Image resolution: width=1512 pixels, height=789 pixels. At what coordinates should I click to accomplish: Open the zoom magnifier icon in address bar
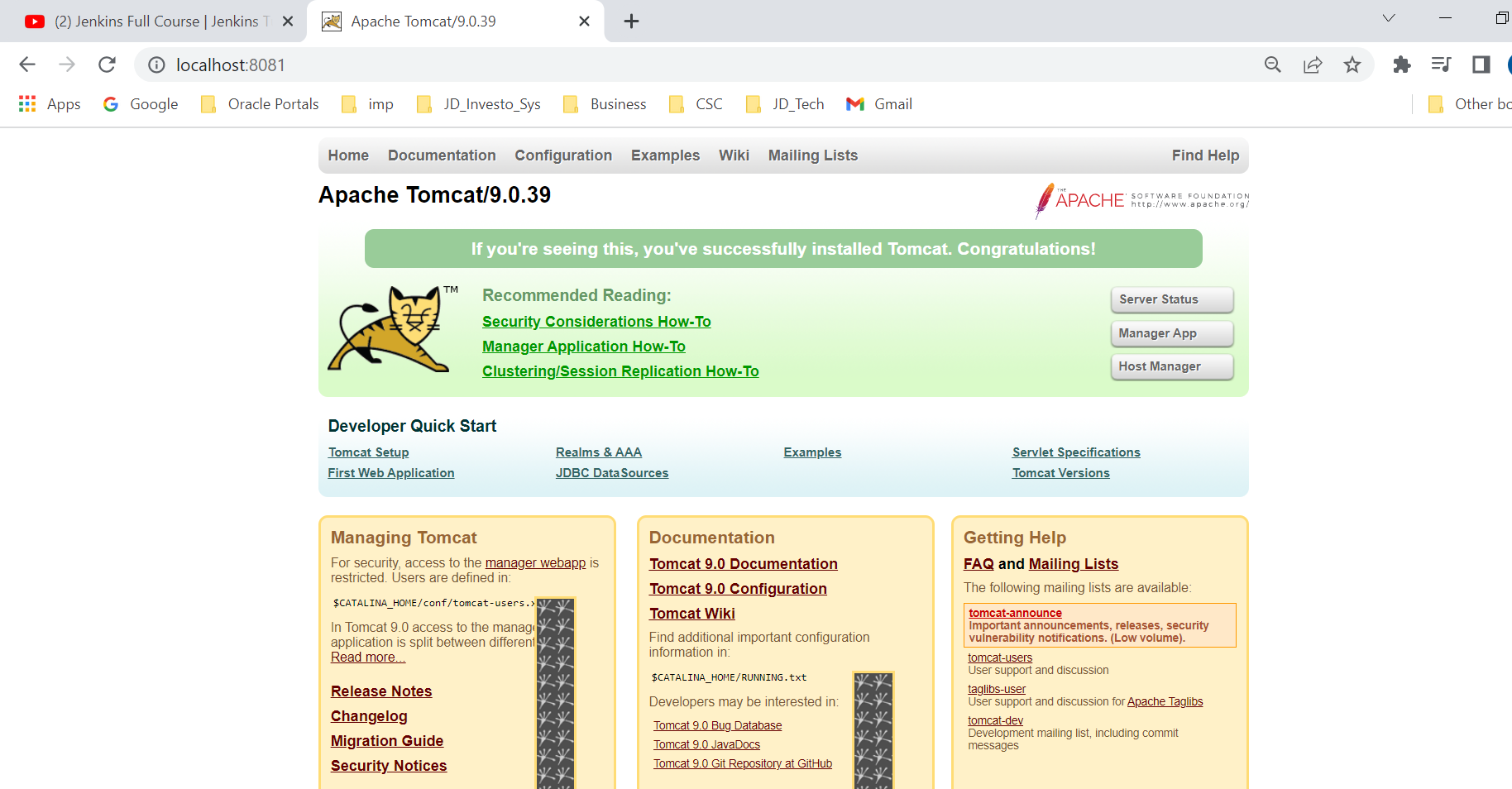point(1273,65)
